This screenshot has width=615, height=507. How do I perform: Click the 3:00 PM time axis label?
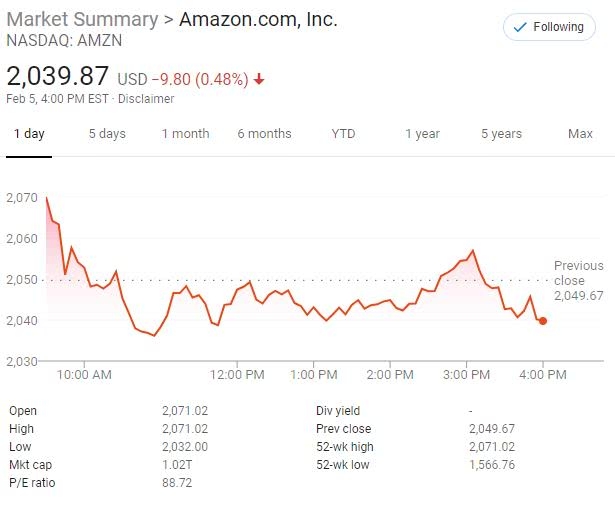tap(466, 375)
